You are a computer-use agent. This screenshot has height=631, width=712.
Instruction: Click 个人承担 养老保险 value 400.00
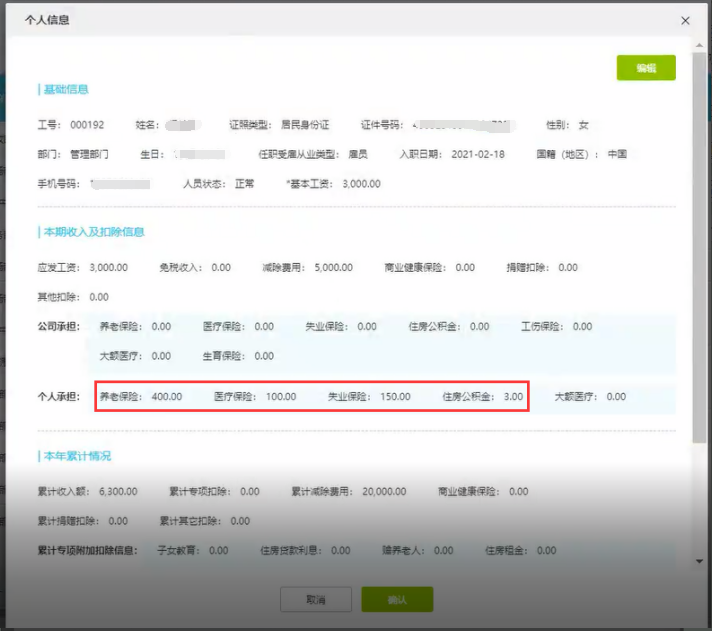pyautogui.click(x=166, y=397)
